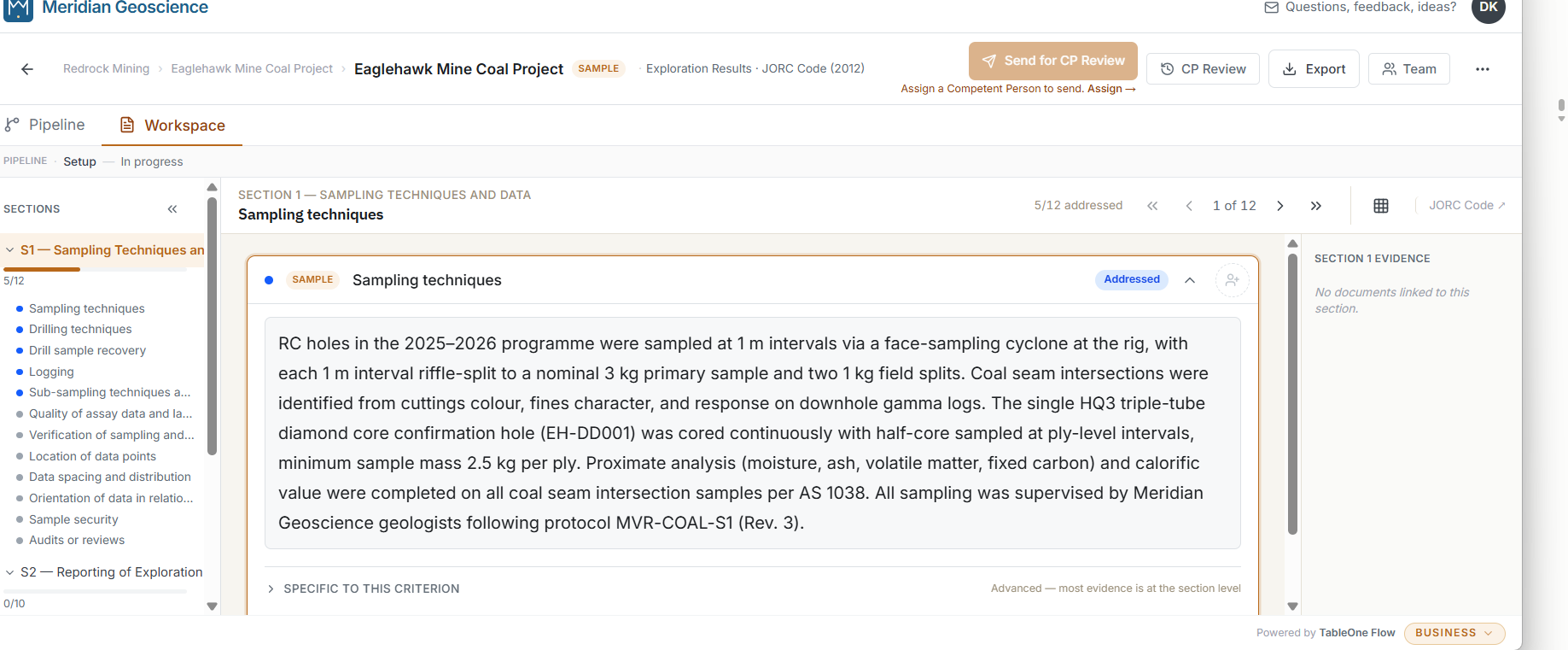This screenshot has width=1568, height=650.
Task: Open the JORC Code external link
Action: pyautogui.click(x=1467, y=205)
